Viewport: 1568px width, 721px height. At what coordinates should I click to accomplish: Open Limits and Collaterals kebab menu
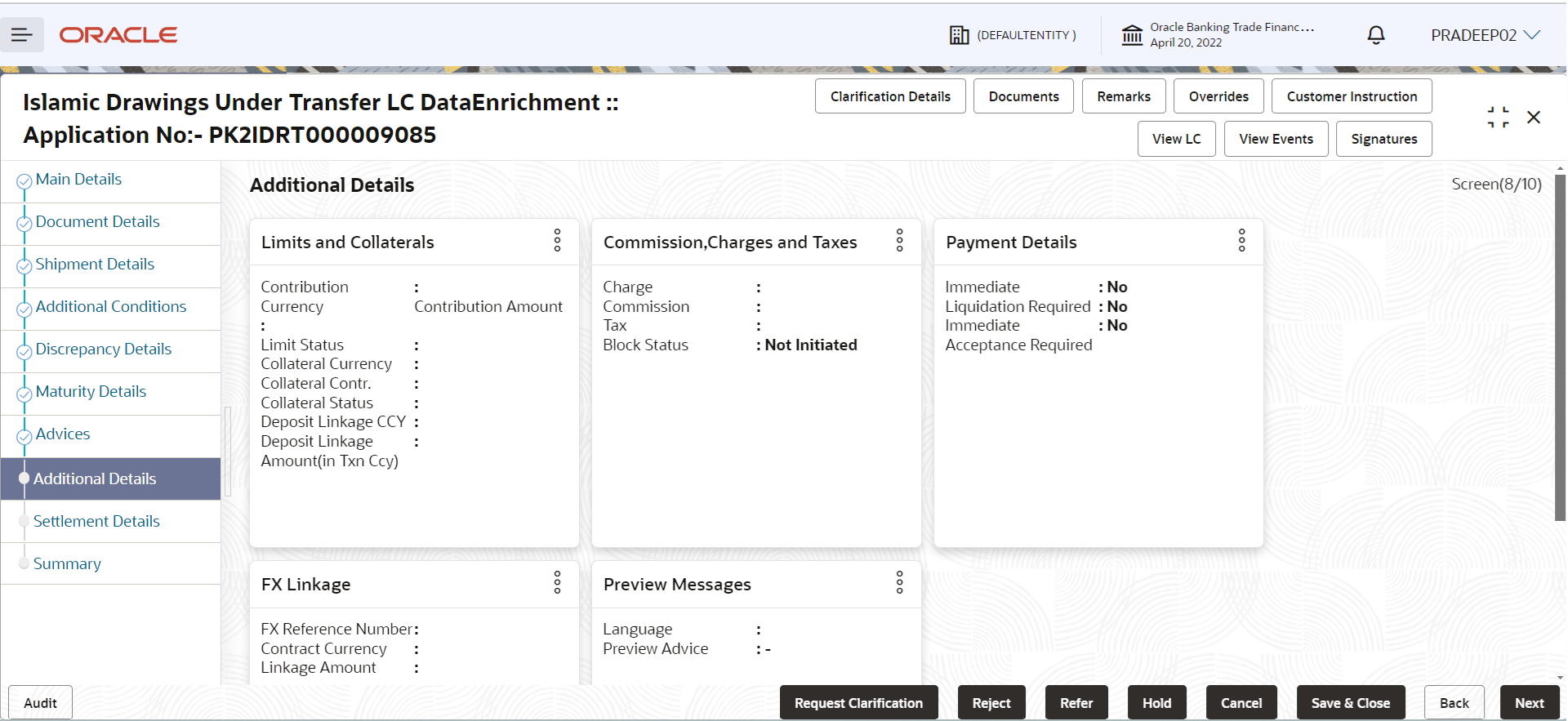tap(558, 240)
